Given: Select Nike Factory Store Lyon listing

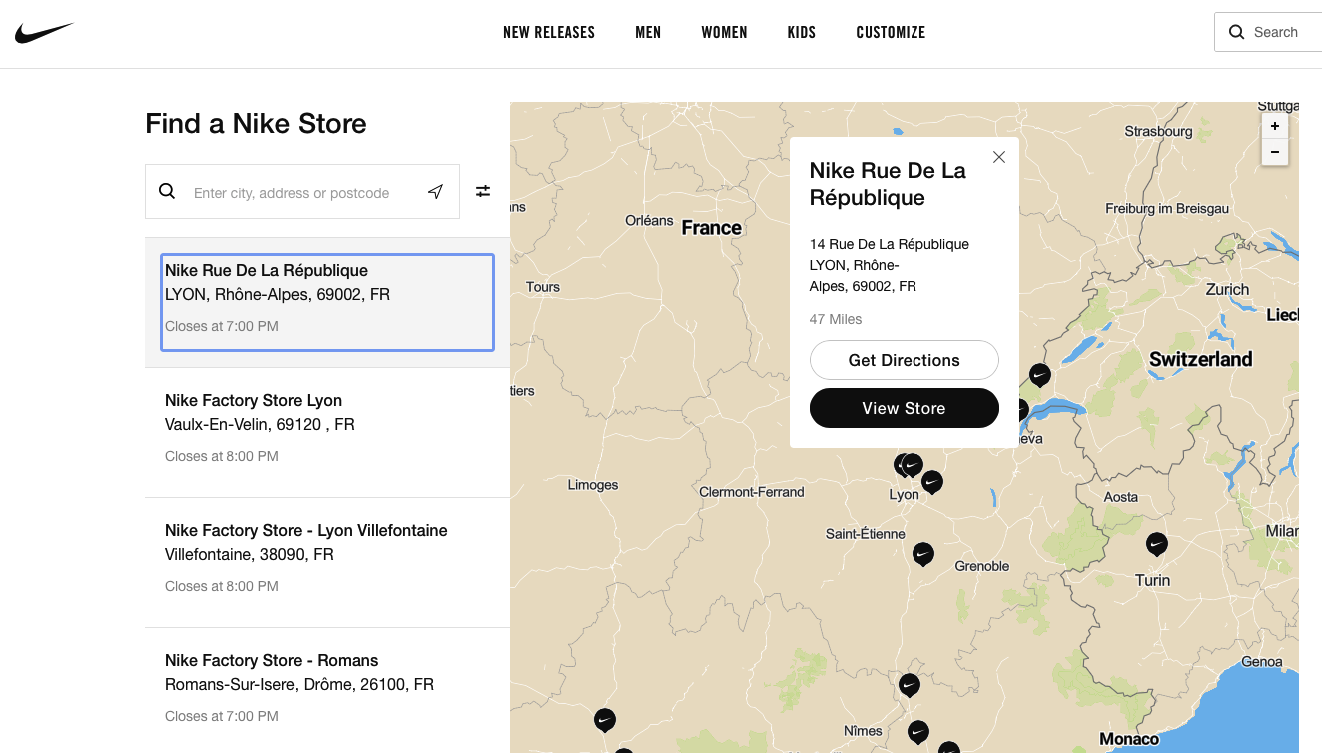Looking at the screenshot, I should [327, 432].
